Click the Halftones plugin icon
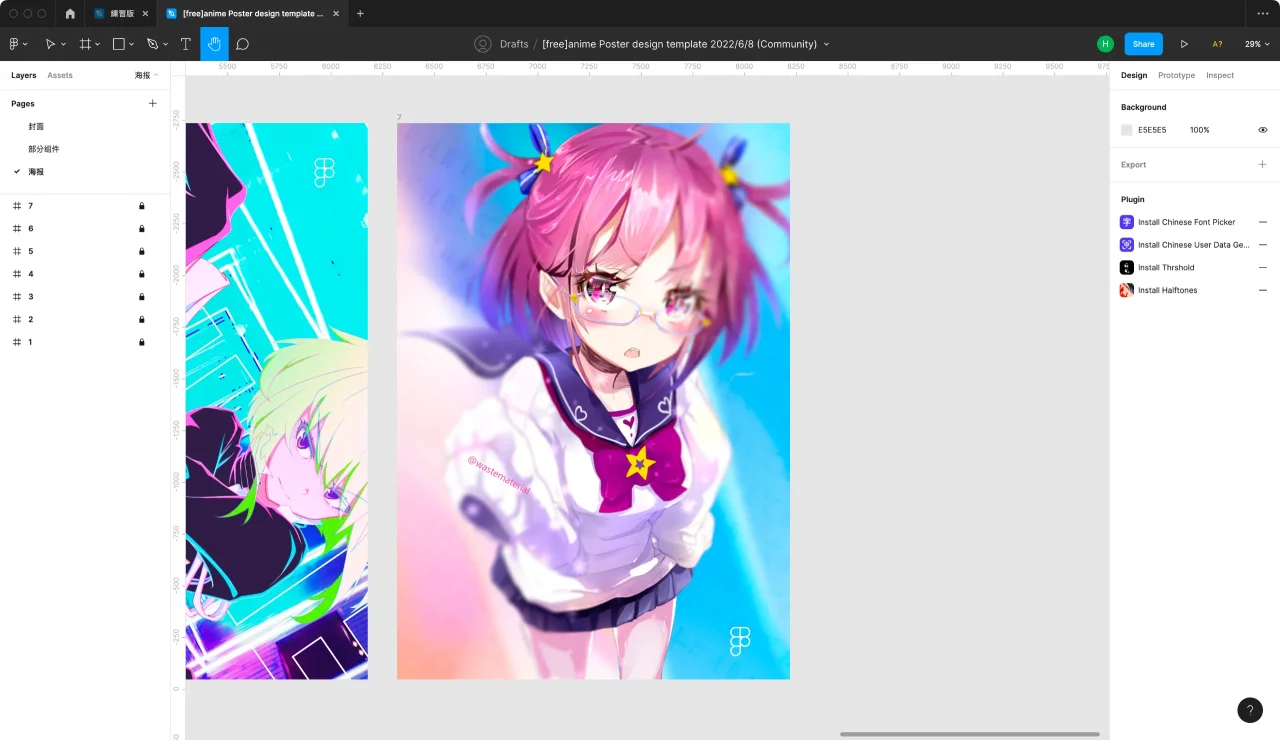Viewport: 1280px width, 740px height. point(1127,290)
